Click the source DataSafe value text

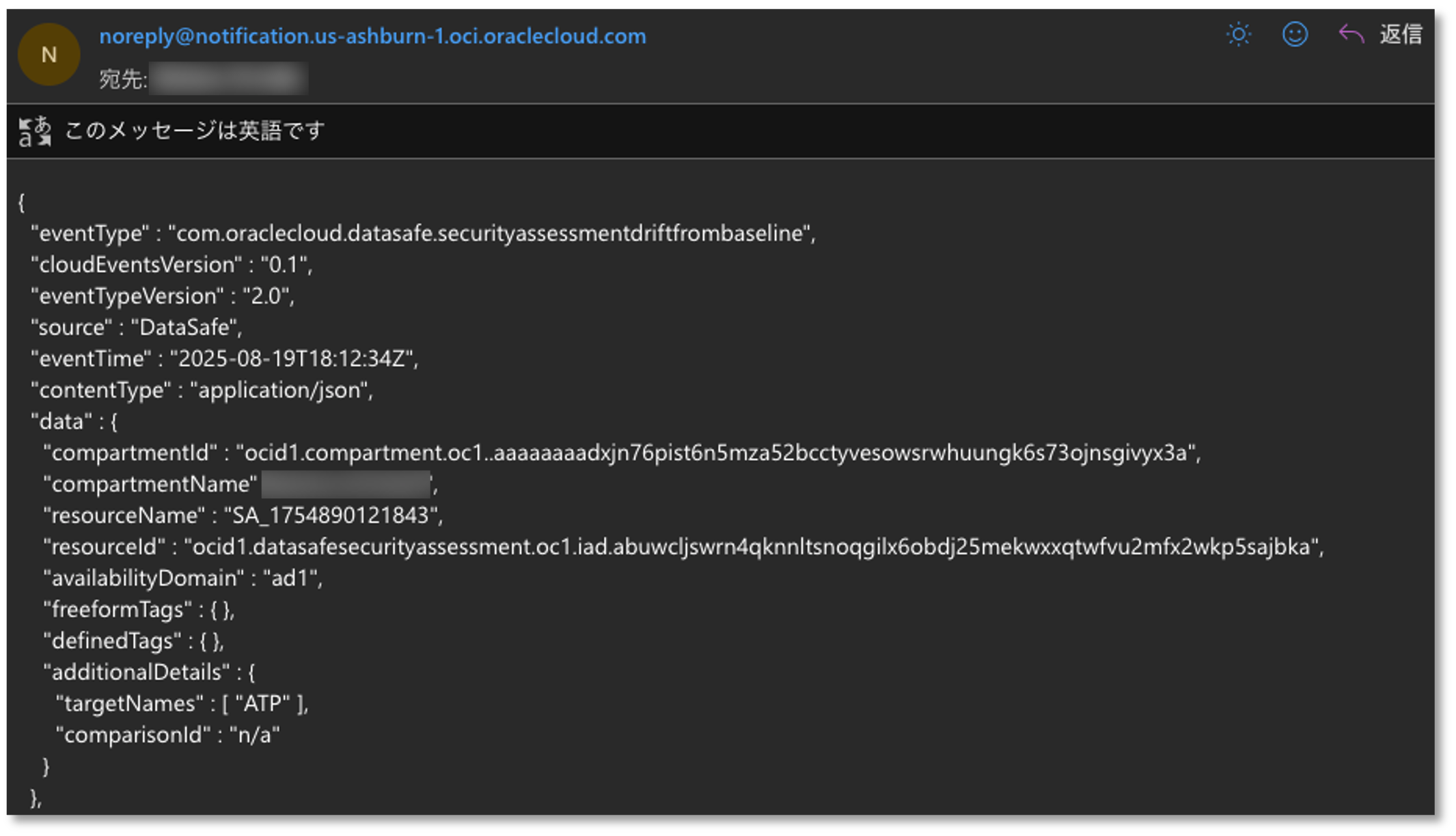[186, 327]
